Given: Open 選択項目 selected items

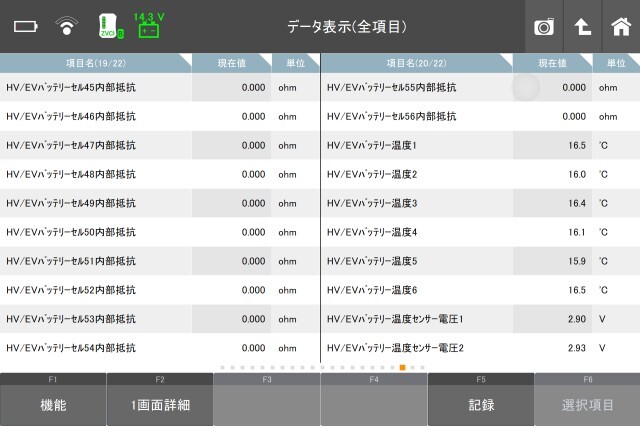Looking at the screenshot, I should [x=587, y=399].
